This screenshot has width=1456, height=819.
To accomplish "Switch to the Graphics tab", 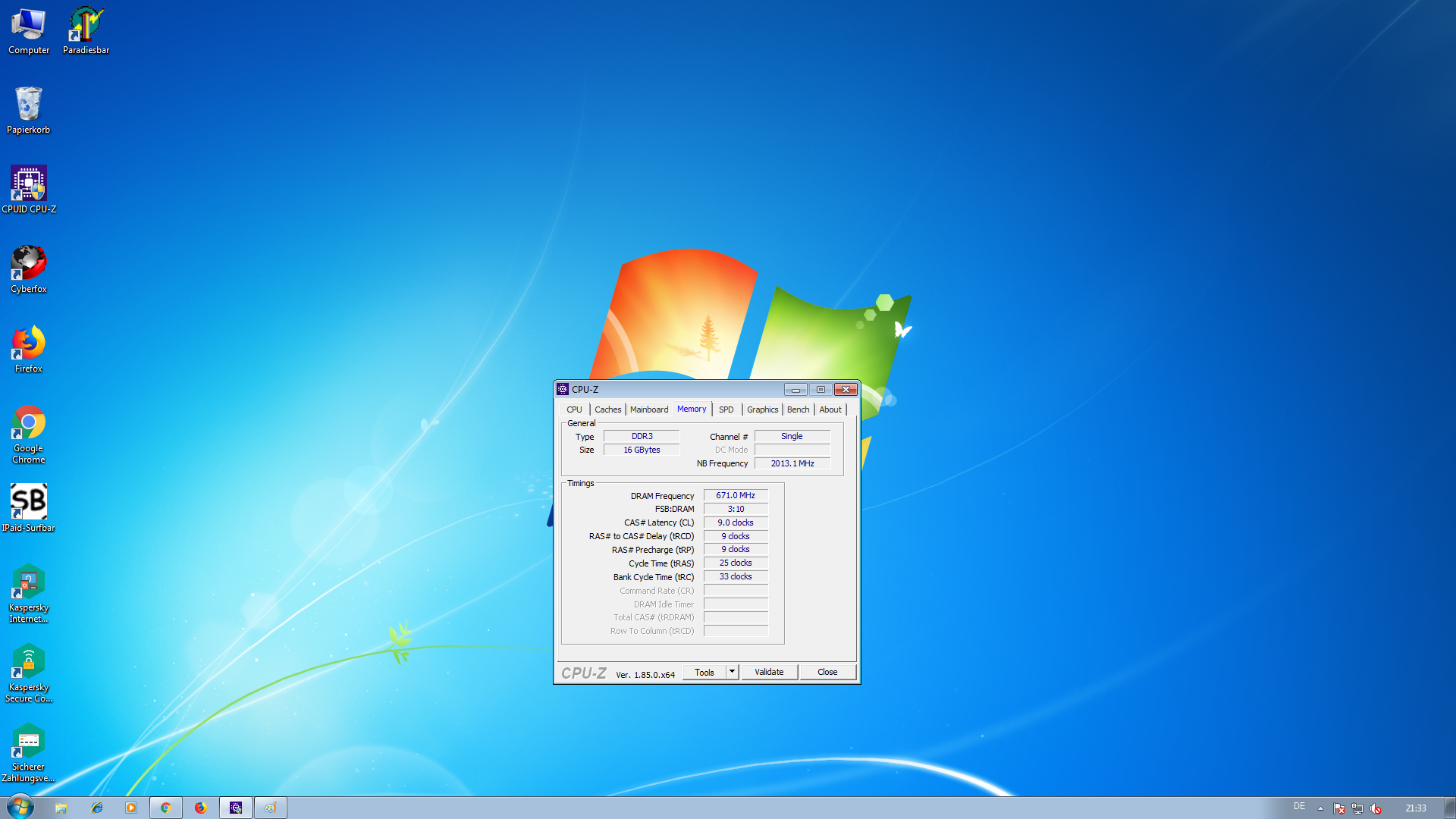I will [762, 409].
